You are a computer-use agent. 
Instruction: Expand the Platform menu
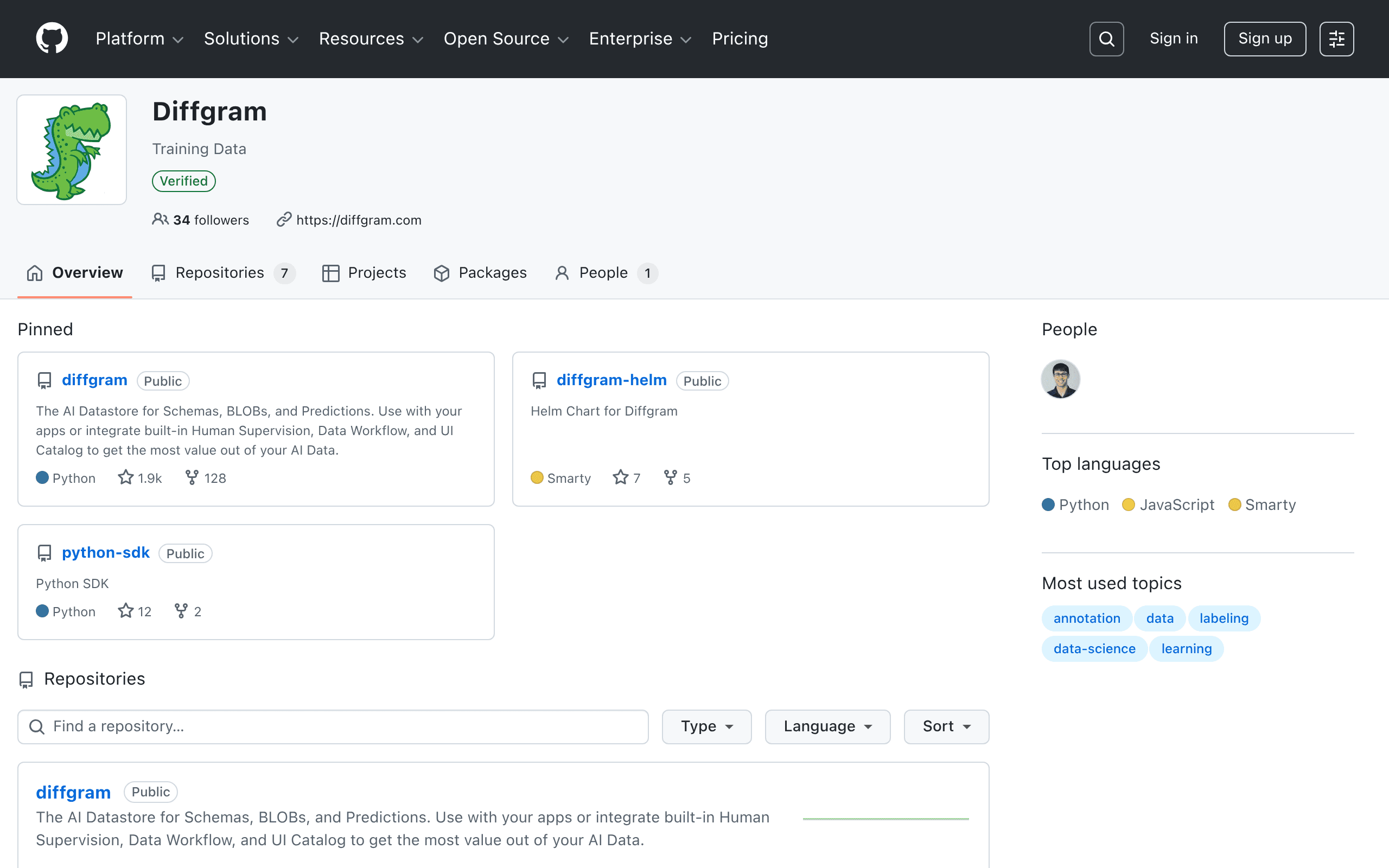click(139, 39)
